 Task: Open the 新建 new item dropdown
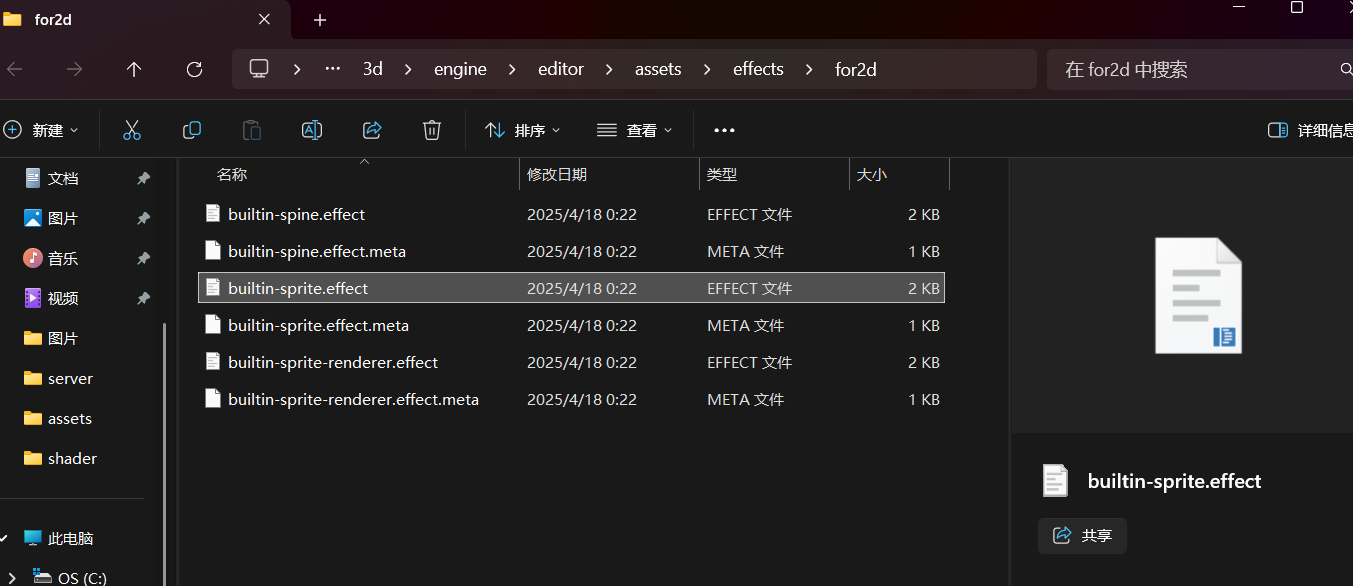tap(41, 130)
